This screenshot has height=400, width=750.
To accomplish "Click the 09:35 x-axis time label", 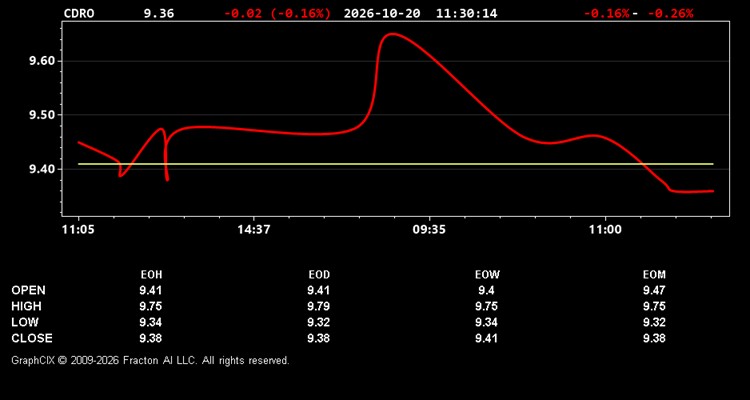I will point(429,230).
